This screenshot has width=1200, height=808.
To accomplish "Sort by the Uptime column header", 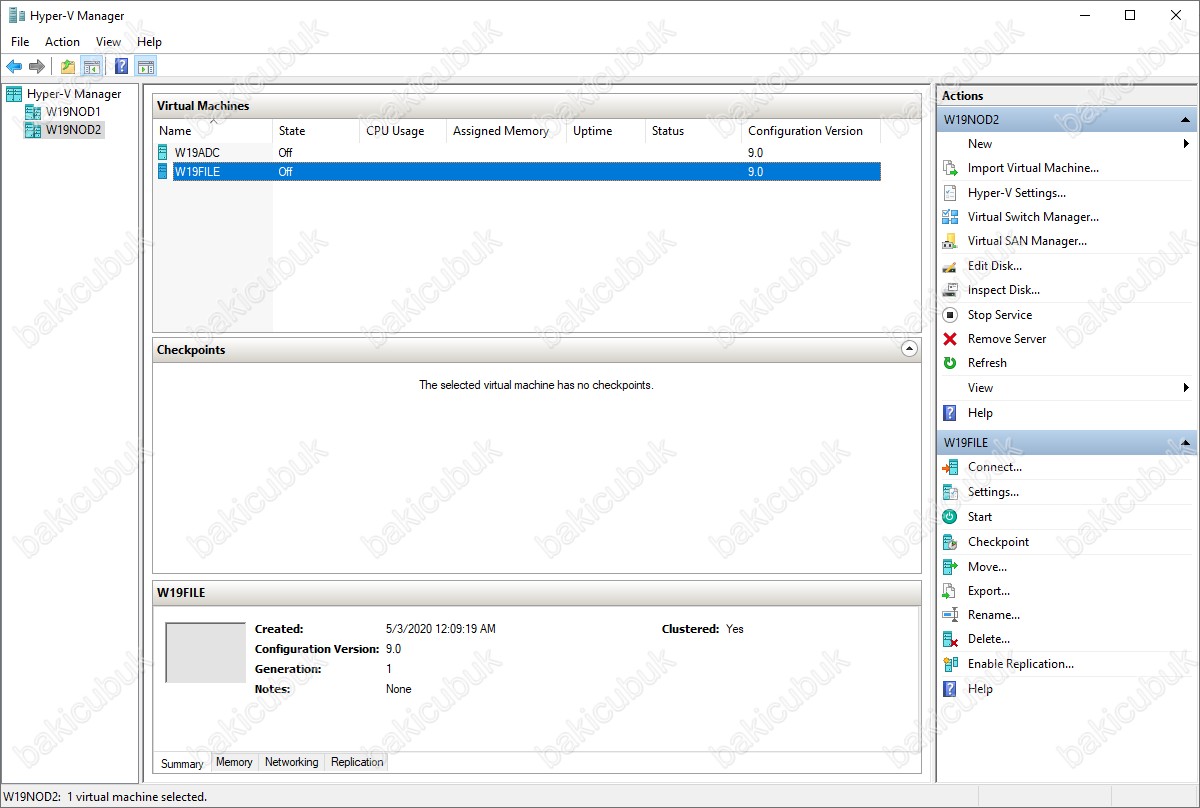I will tap(606, 131).
